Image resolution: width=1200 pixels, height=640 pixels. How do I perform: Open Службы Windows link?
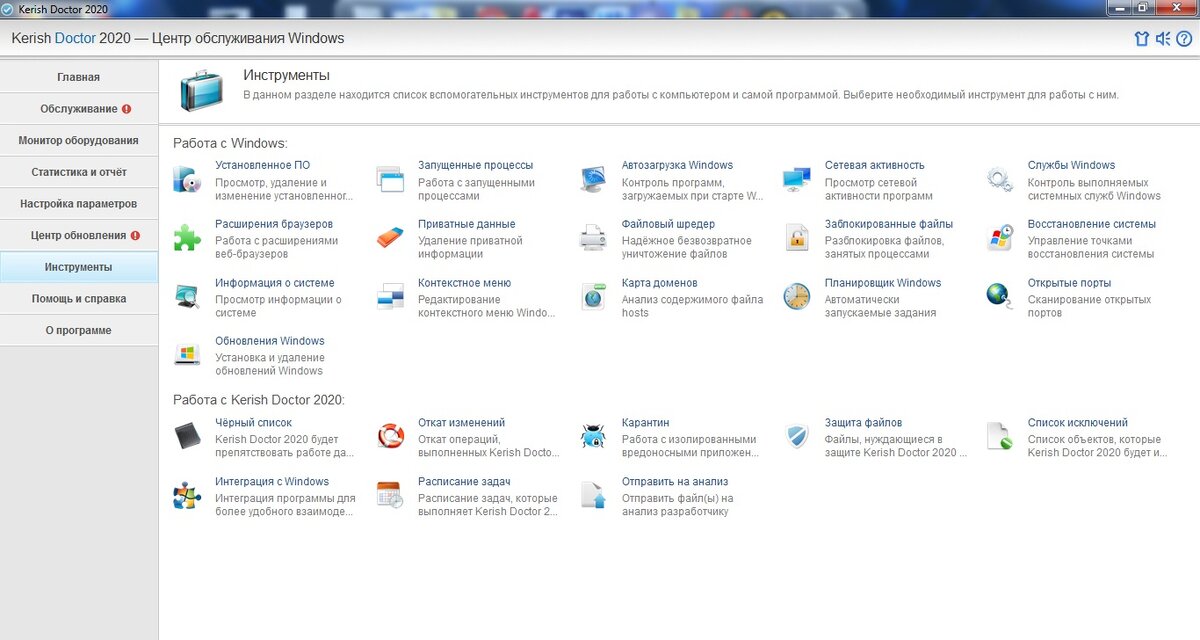(x=1071, y=166)
